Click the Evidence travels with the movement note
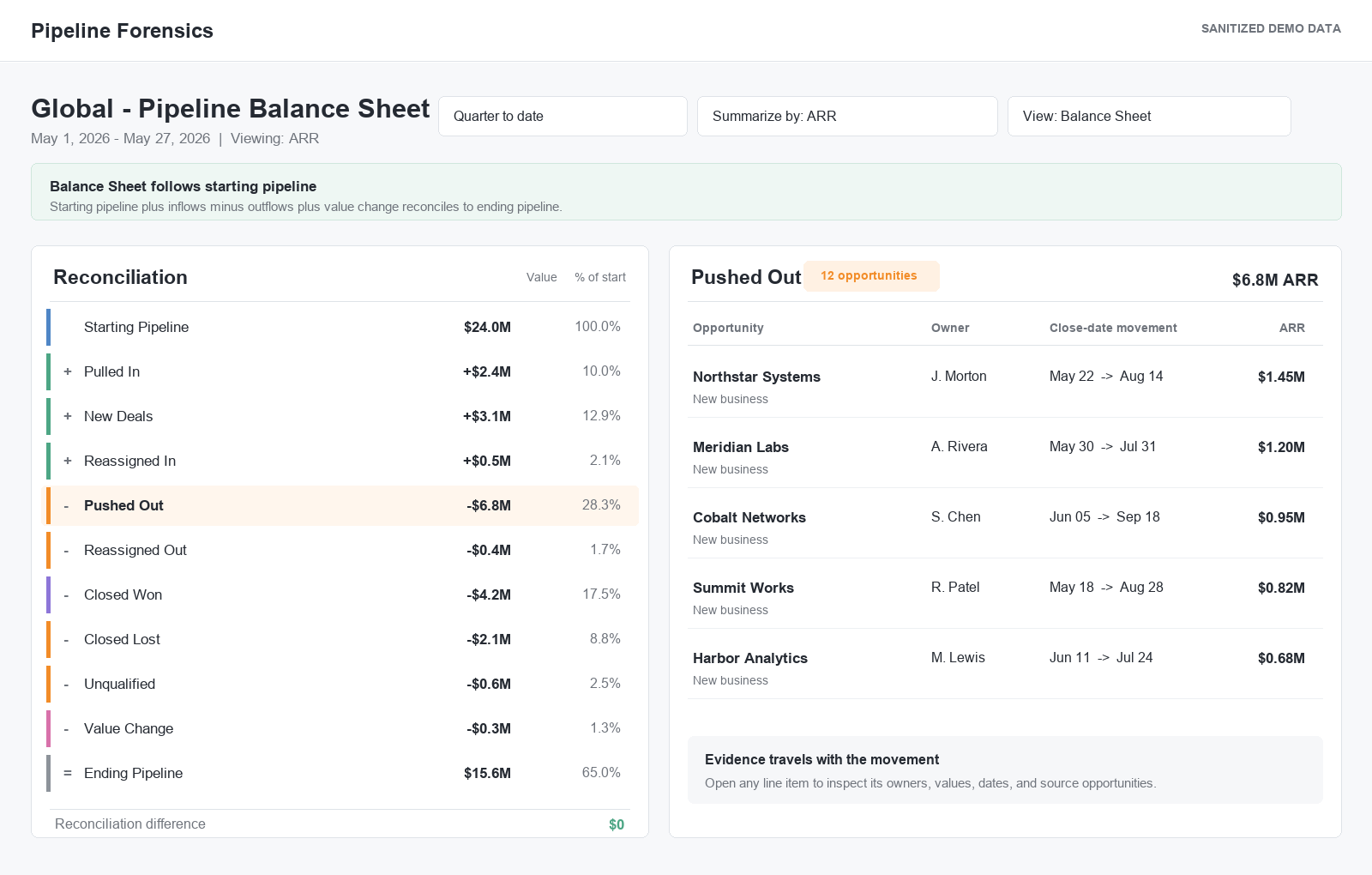The image size is (1372, 875). point(1005,769)
